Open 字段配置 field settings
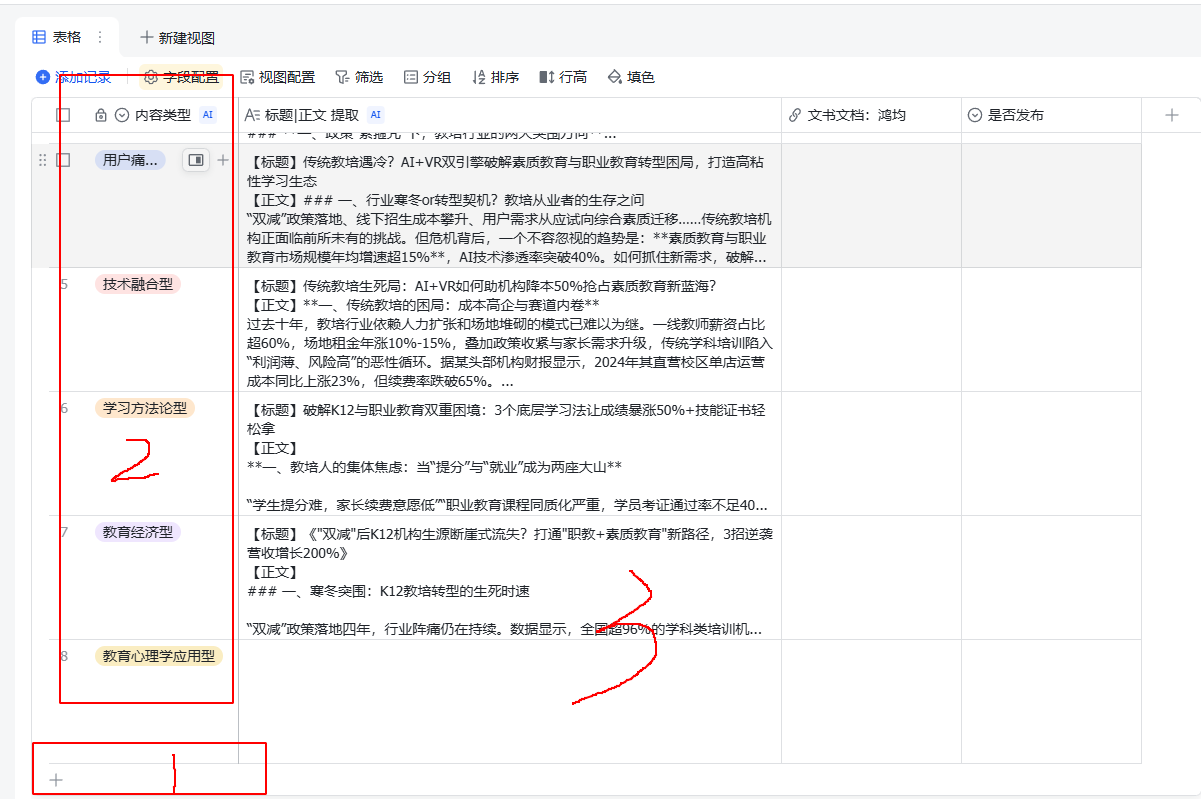 click(x=181, y=77)
